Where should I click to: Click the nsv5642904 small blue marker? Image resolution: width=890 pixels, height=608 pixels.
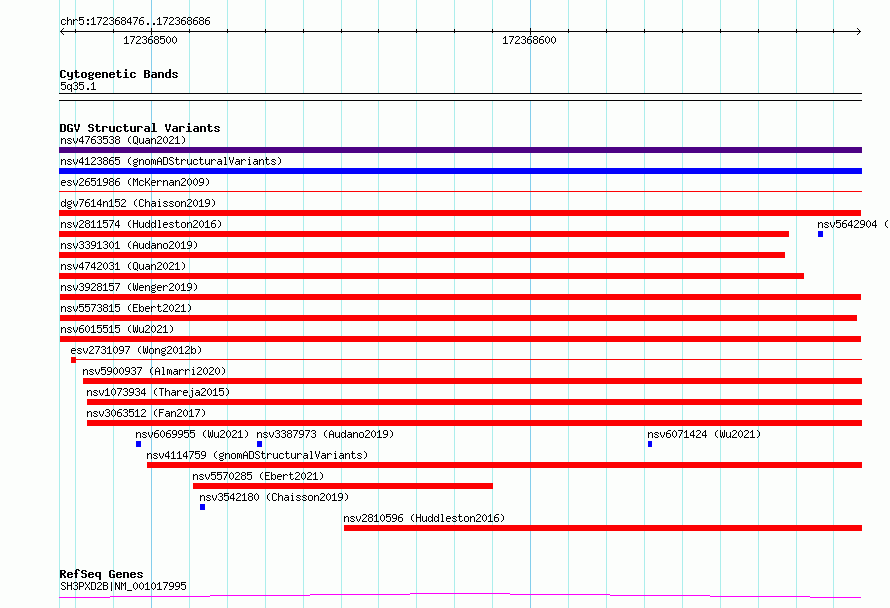point(820,234)
